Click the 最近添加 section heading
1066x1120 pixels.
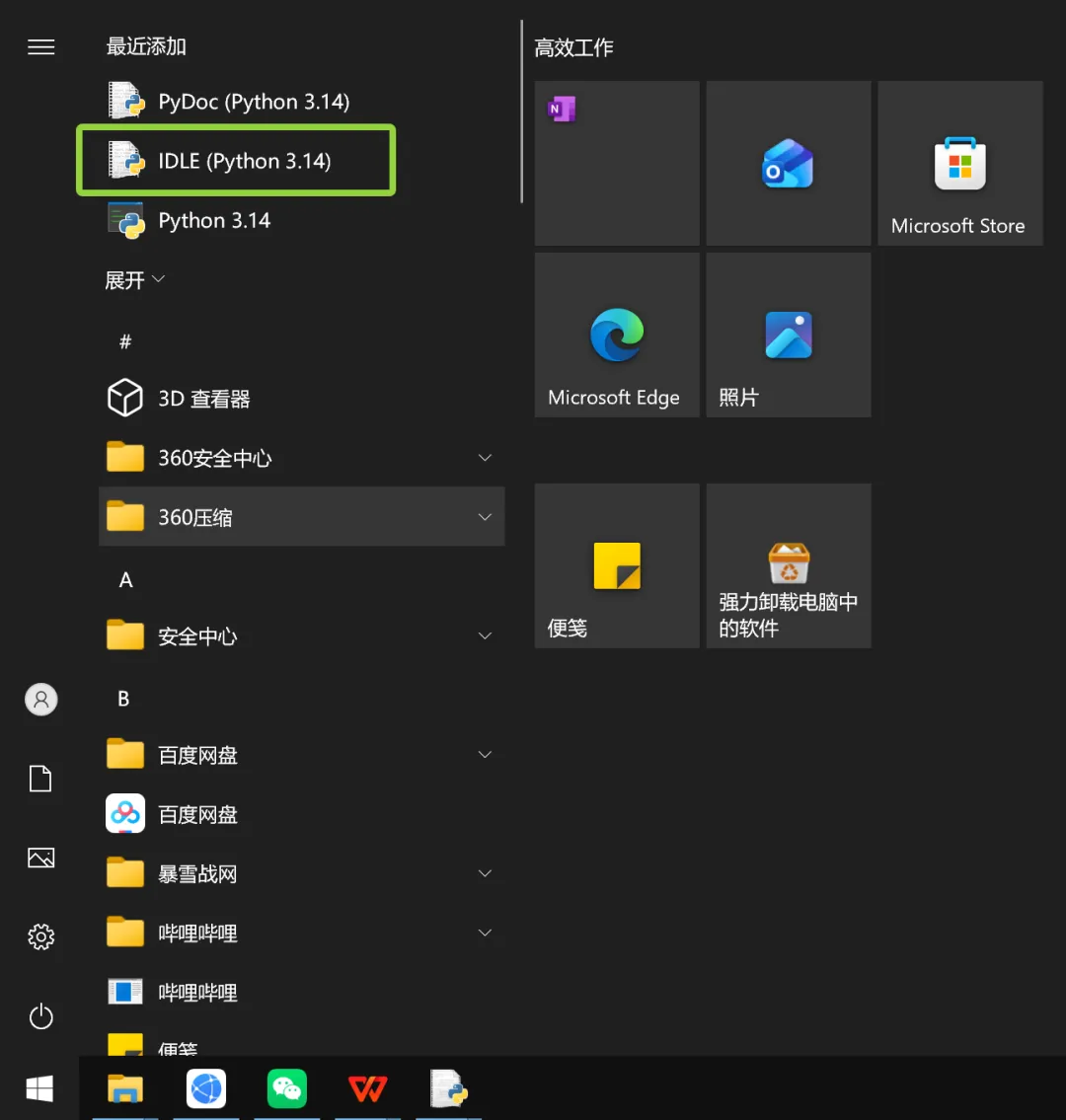pos(146,46)
